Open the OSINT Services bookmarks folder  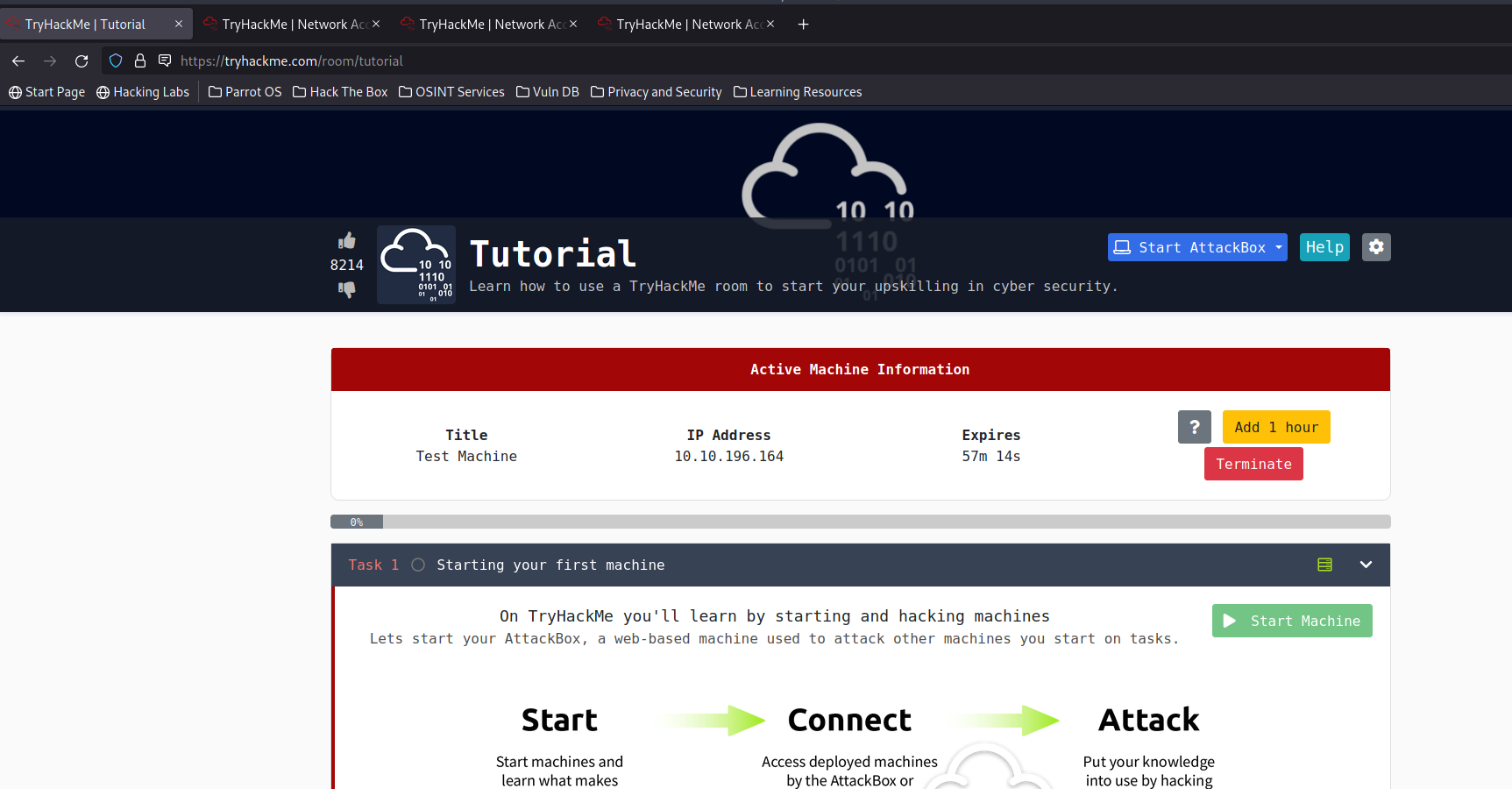click(x=451, y=92)
